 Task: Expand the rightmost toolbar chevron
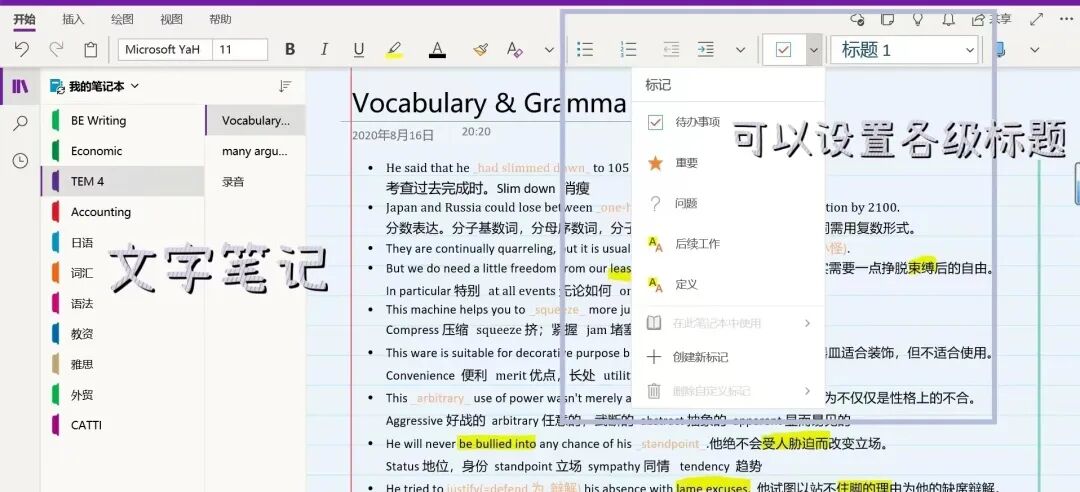[x=1034, y=50]
